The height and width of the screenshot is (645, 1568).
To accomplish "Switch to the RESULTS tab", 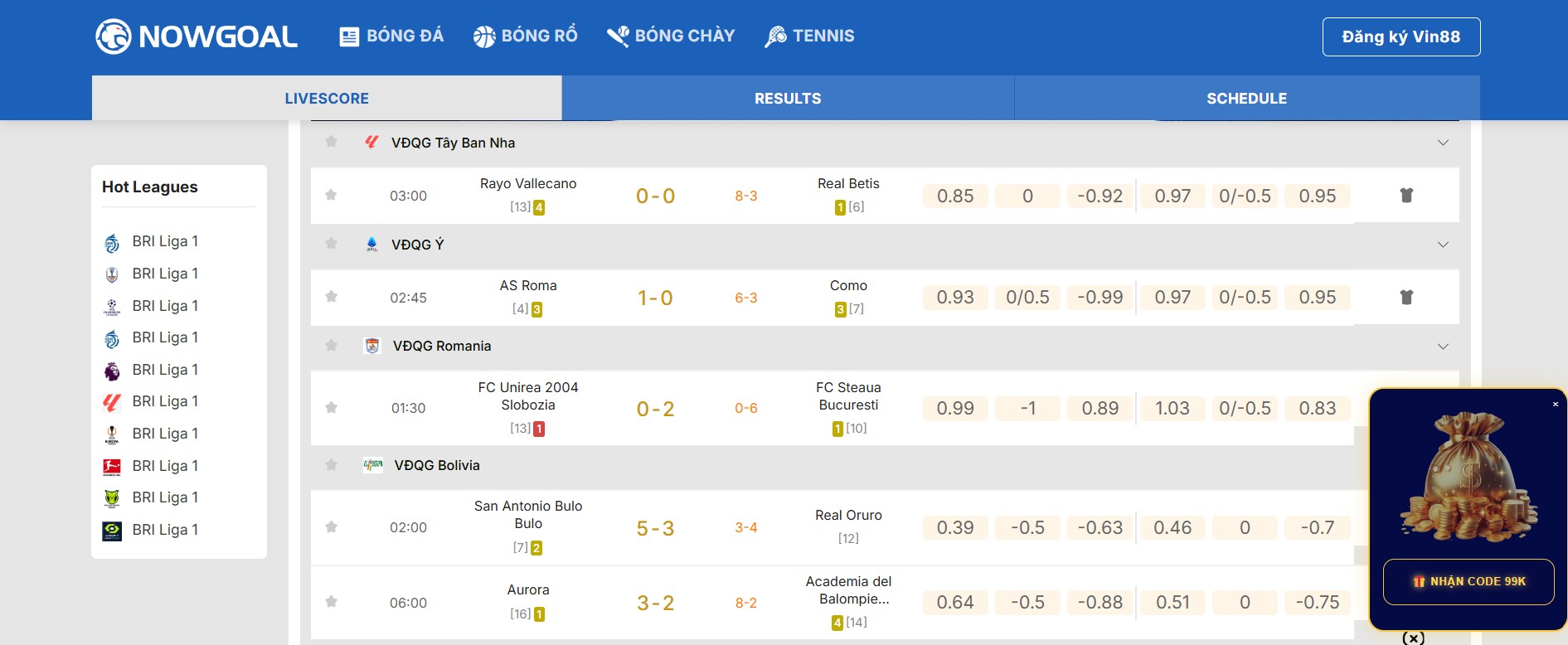I will [x=788, y=99].
